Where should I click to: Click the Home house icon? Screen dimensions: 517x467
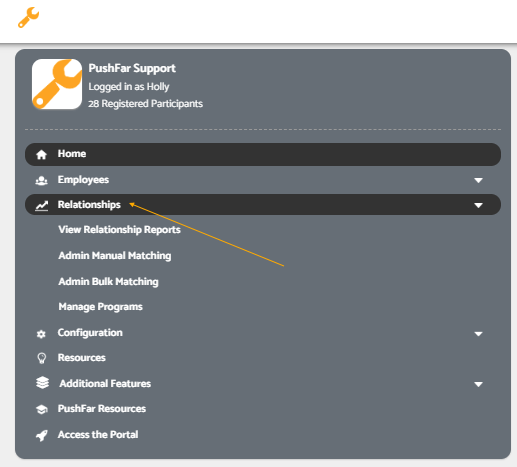click(41, 155)
